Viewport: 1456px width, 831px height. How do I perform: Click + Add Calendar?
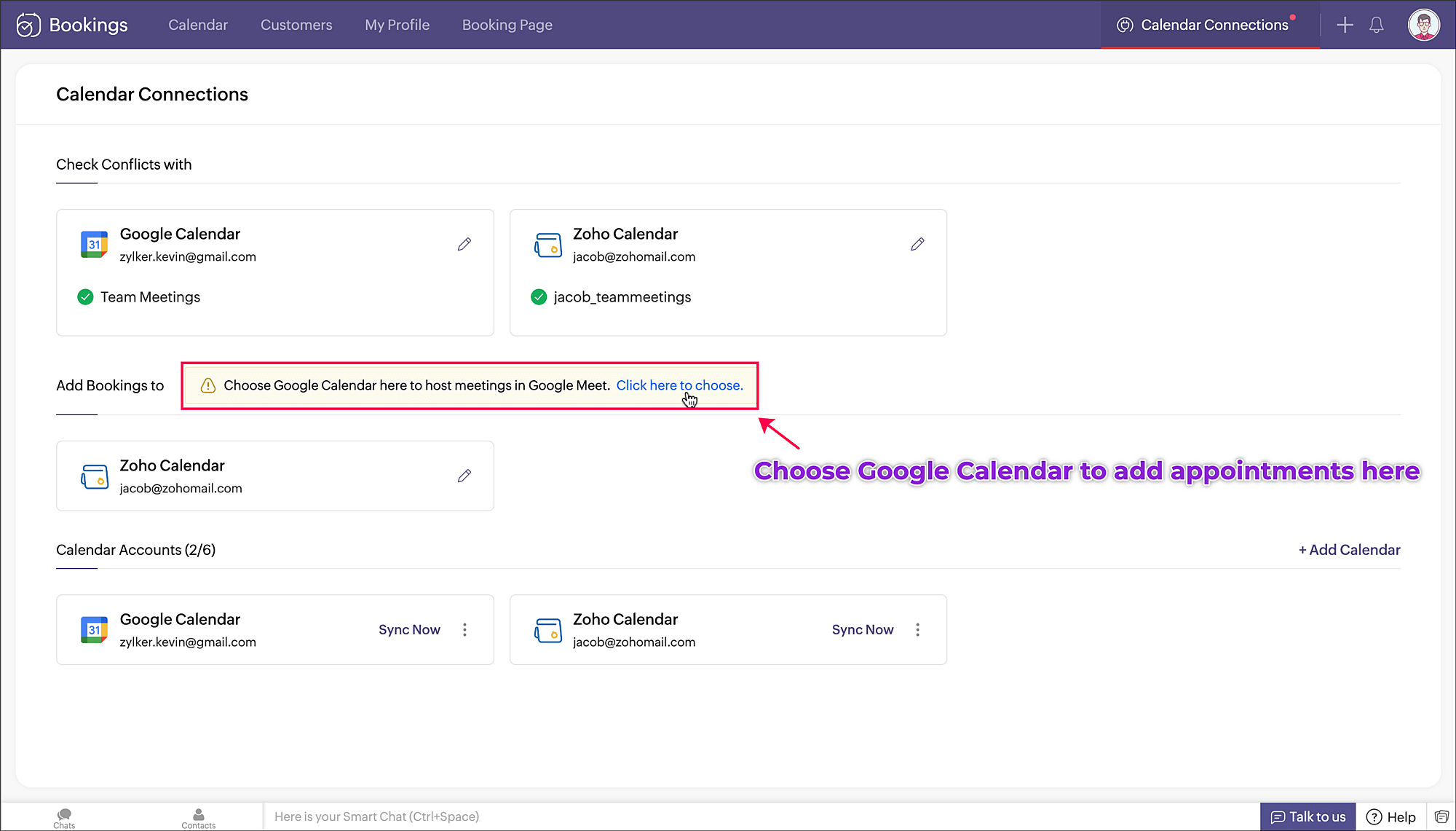1349,550
